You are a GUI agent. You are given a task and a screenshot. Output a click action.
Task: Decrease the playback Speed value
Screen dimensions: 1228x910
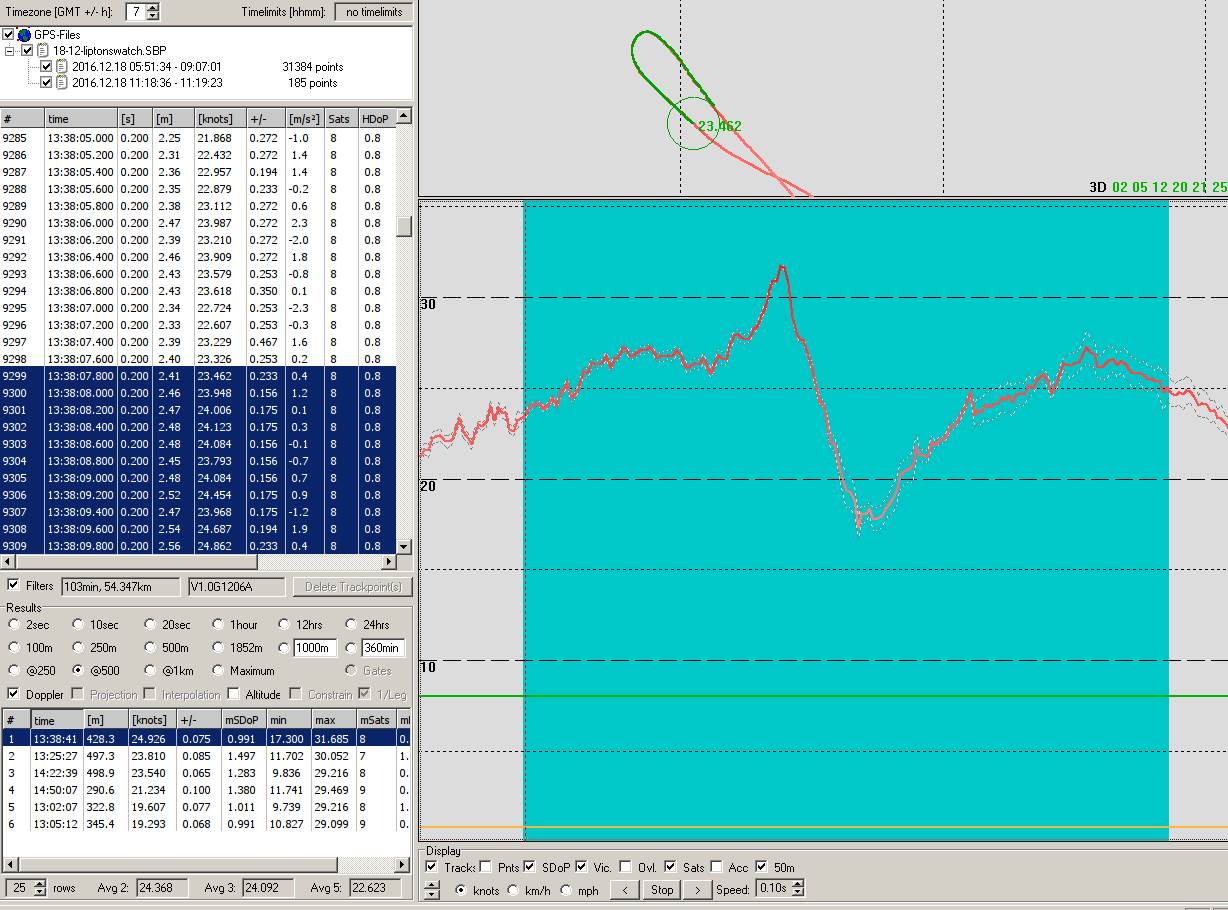(x=799, y=893)
